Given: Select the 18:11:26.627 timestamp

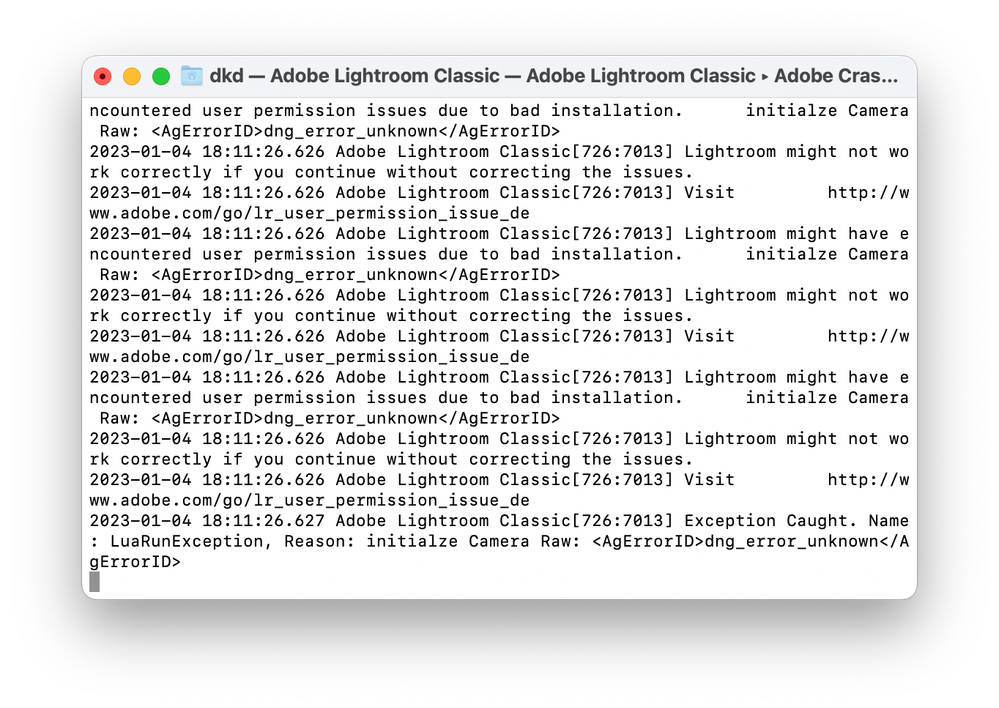Looking at the screenshot, I should pyautogui.click(x=263, y=521).
